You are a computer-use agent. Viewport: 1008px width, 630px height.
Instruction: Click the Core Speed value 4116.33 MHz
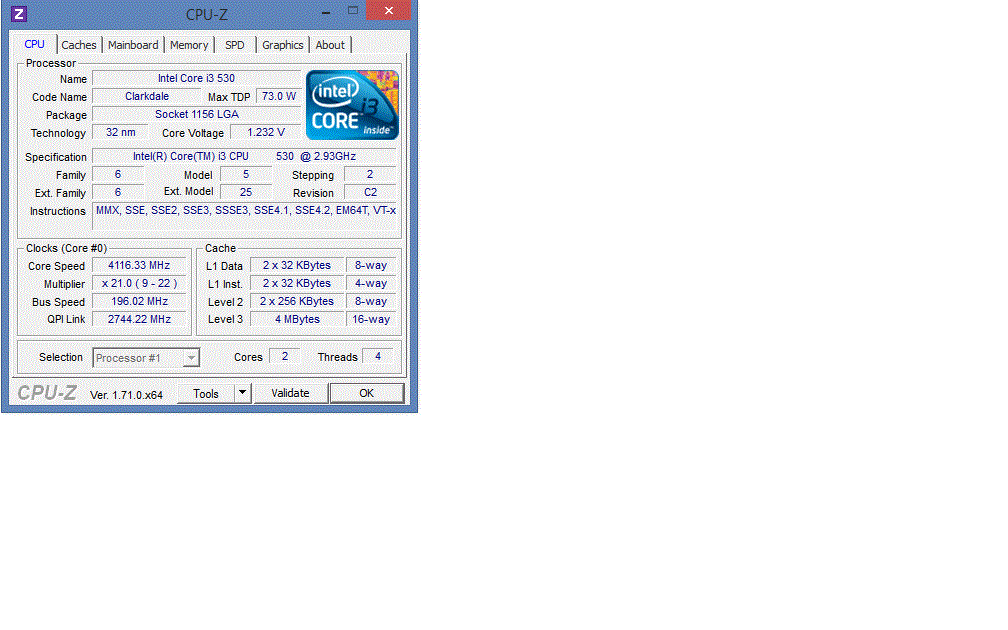pyautogui.click(x=139, y=266)
